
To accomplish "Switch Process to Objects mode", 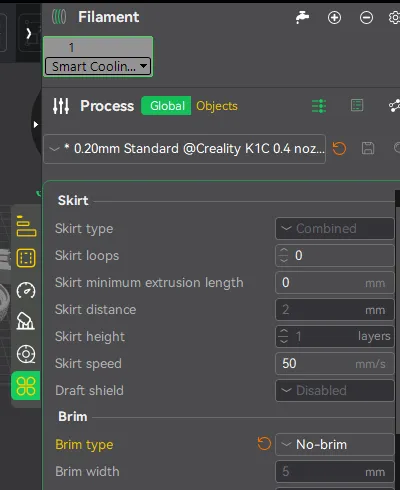I will point(217,106).
